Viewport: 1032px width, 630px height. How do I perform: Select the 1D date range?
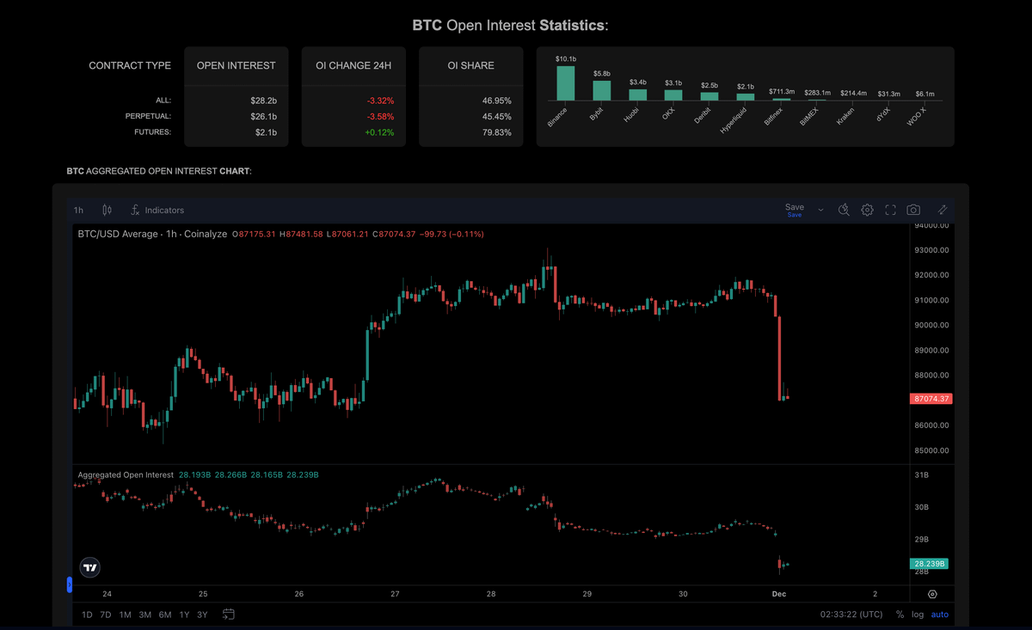[x=87, y=614]
